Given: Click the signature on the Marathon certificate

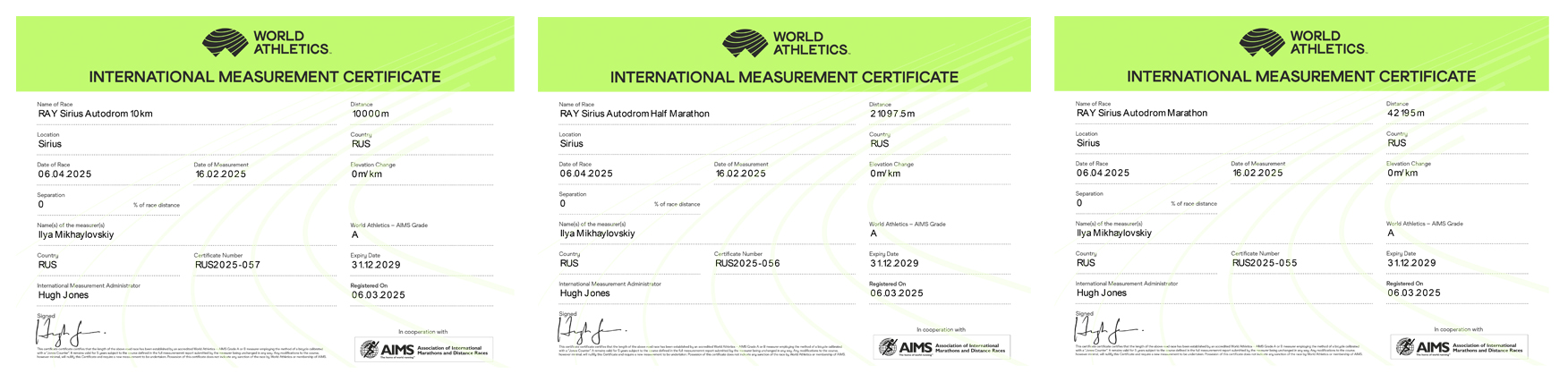Looking at the screenshot, I should pos(1106,330).
